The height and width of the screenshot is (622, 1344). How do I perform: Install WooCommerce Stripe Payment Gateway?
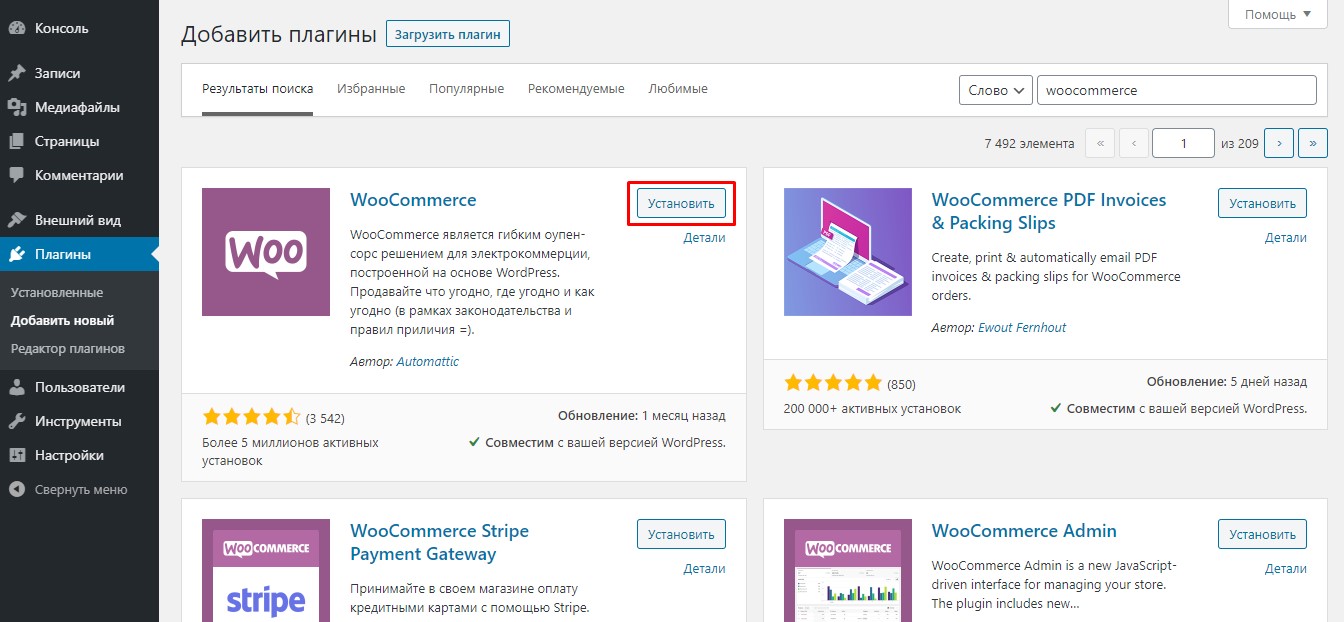(x=681, y=534)
